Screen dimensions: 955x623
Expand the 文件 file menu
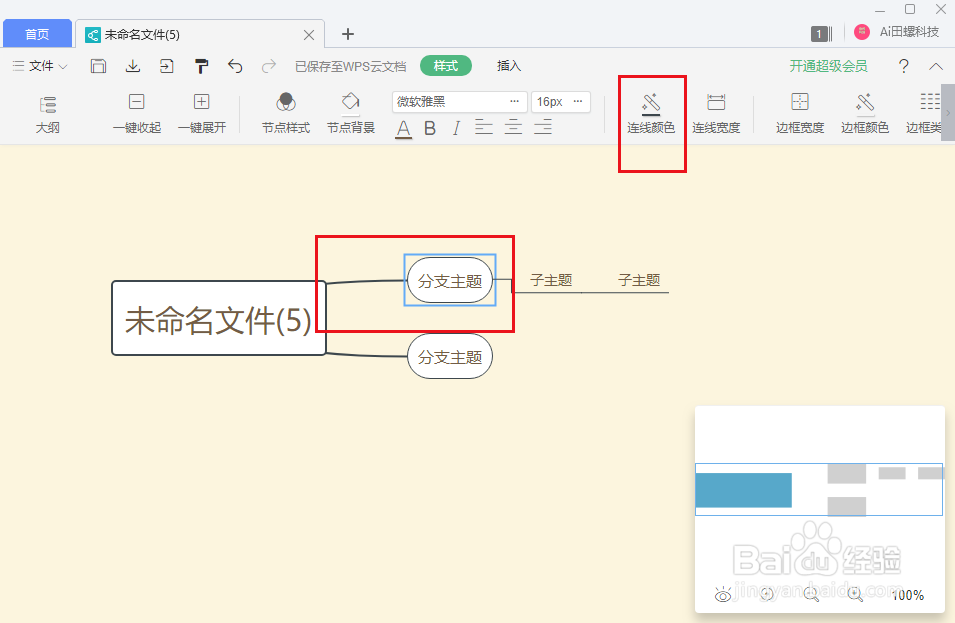pyautogui.click(x=40, y=66)
